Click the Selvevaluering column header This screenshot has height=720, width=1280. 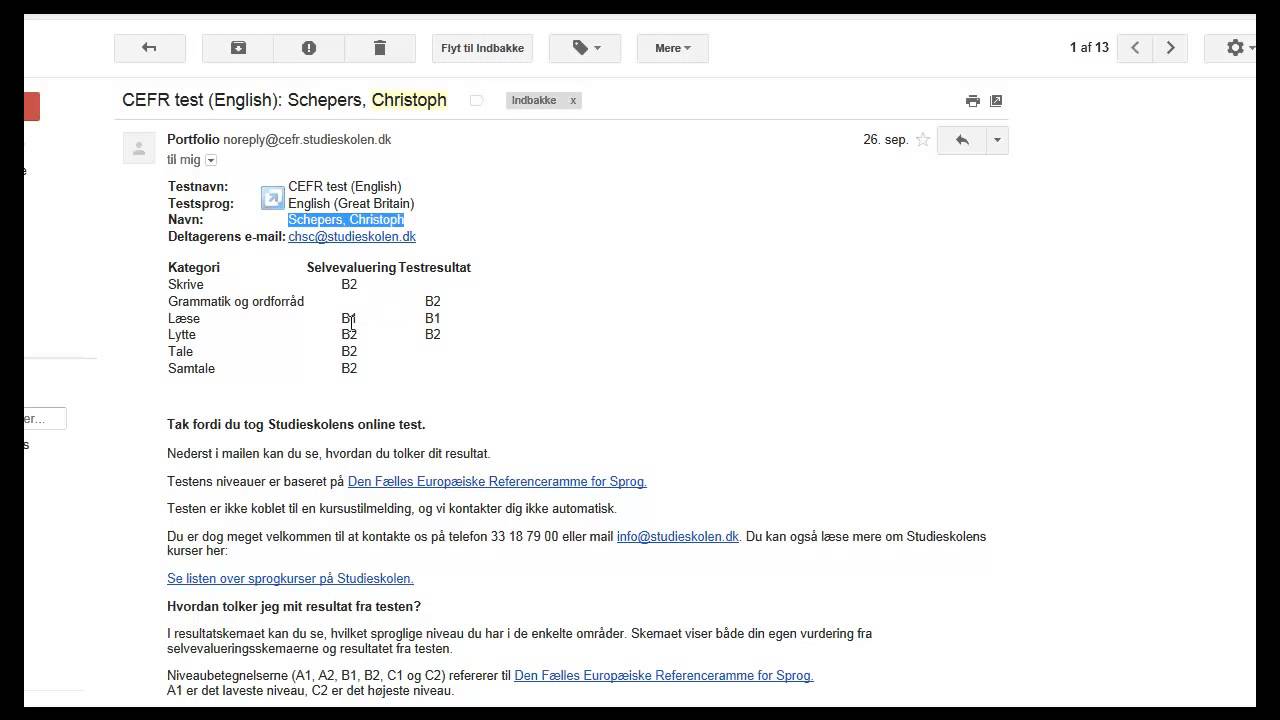[x=351, y=267]
